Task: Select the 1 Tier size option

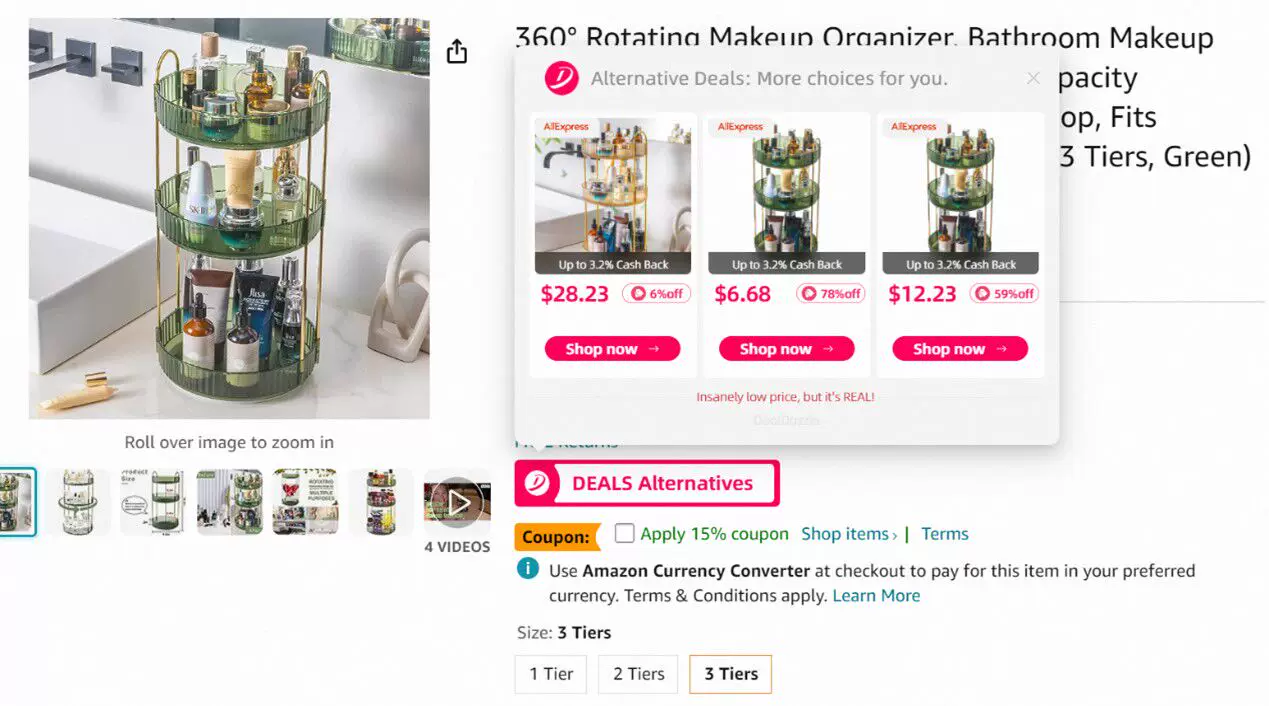Action: point(552,674)
